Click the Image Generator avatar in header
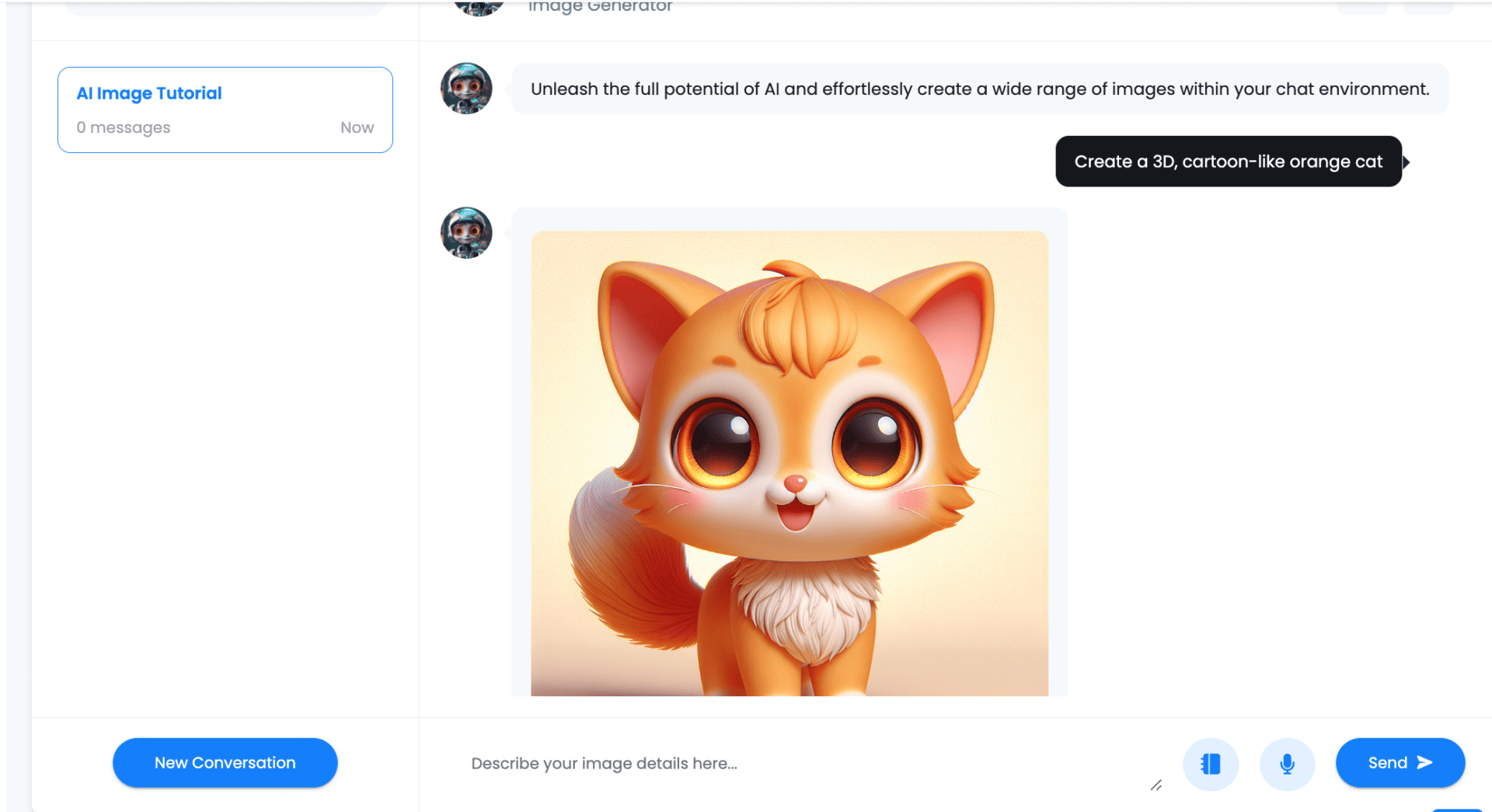This screenshot has height=812, width=1492. [x=478, y=7]
